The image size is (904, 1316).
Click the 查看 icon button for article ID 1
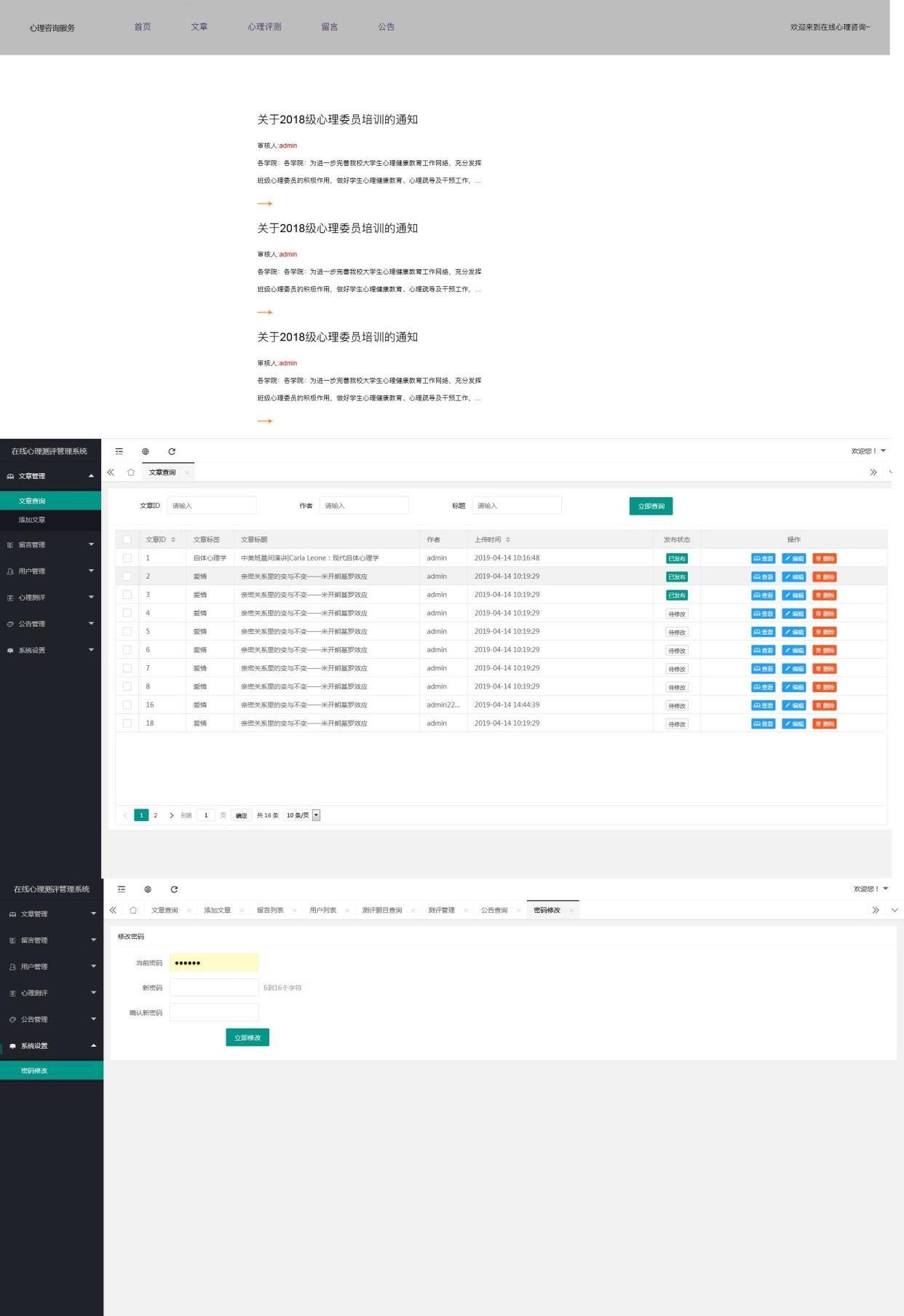pos(763,558)
